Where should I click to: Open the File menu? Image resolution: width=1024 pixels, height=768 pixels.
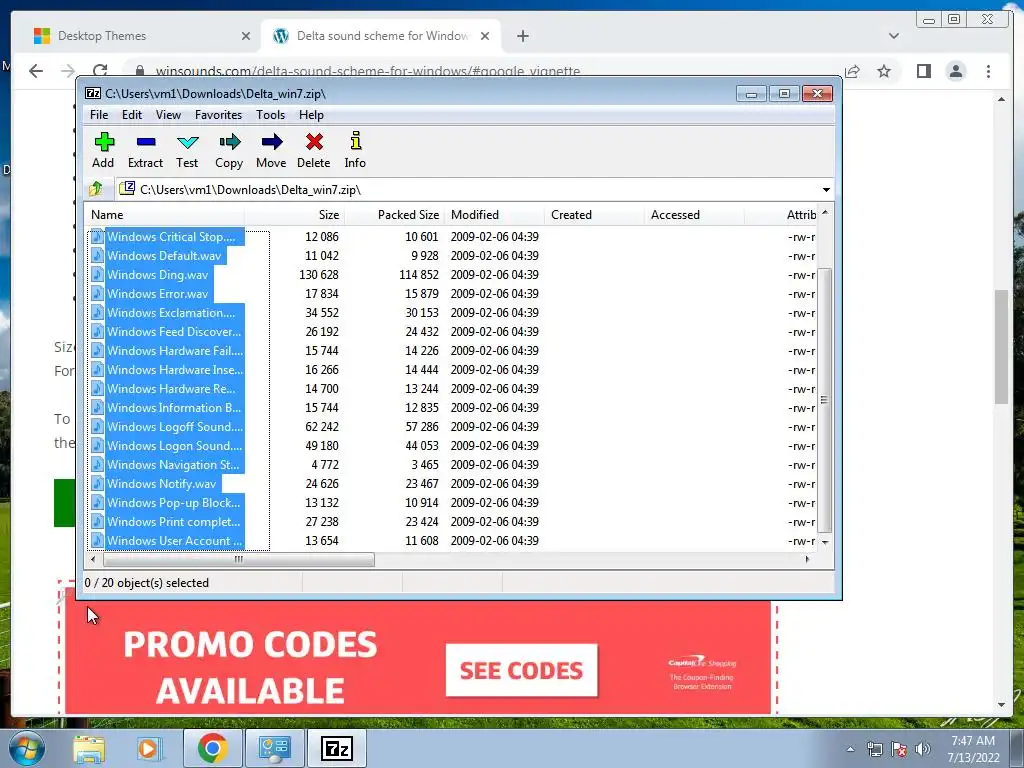(x=99, y=115)
